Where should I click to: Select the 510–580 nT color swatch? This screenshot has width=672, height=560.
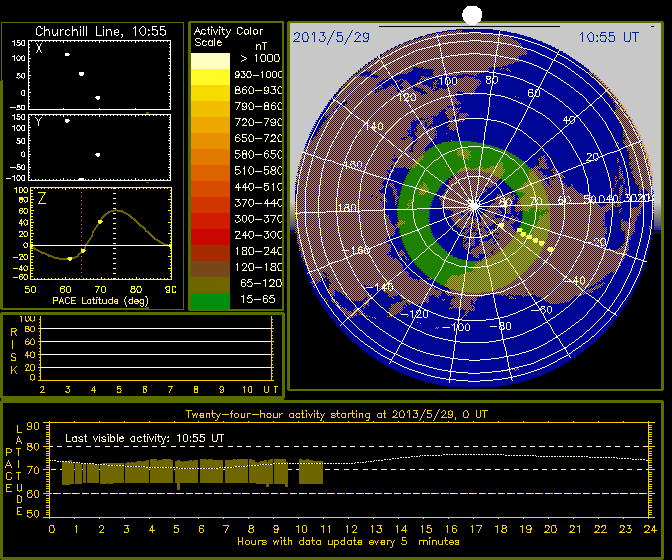coord(210,173)
